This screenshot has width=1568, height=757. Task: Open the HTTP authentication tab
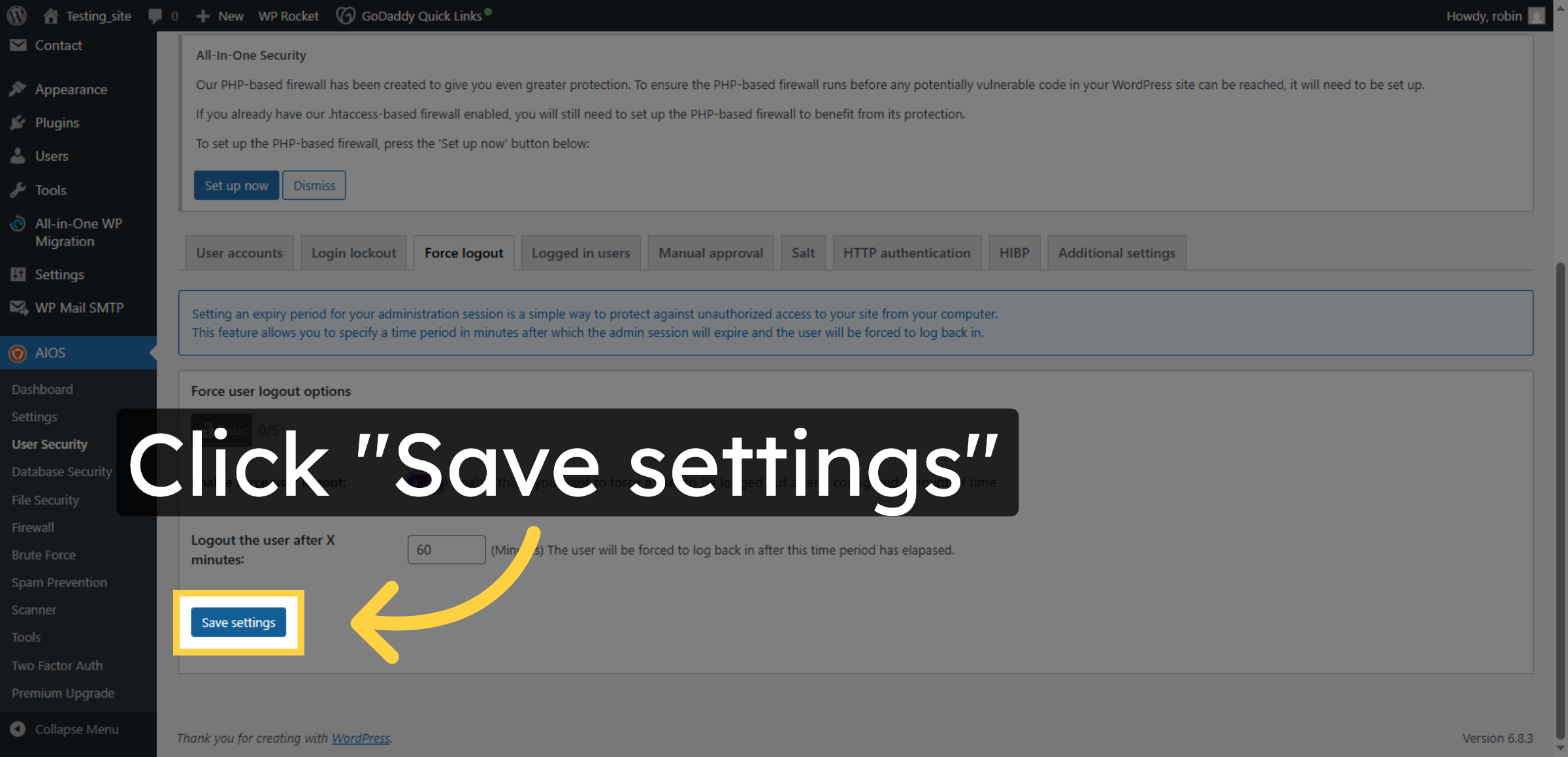(x=907, y=253)
